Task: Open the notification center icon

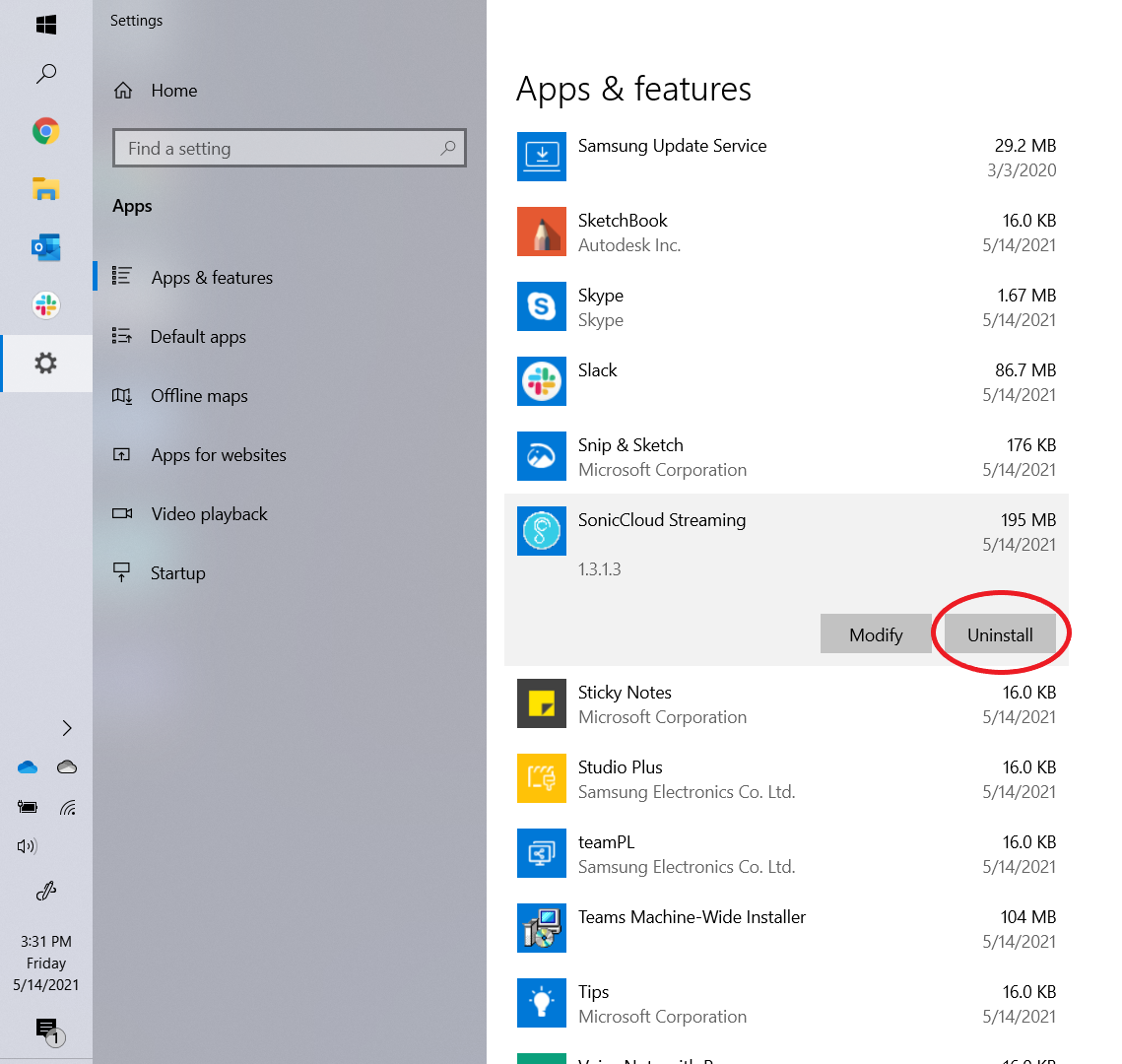Action: [46, 1030]
